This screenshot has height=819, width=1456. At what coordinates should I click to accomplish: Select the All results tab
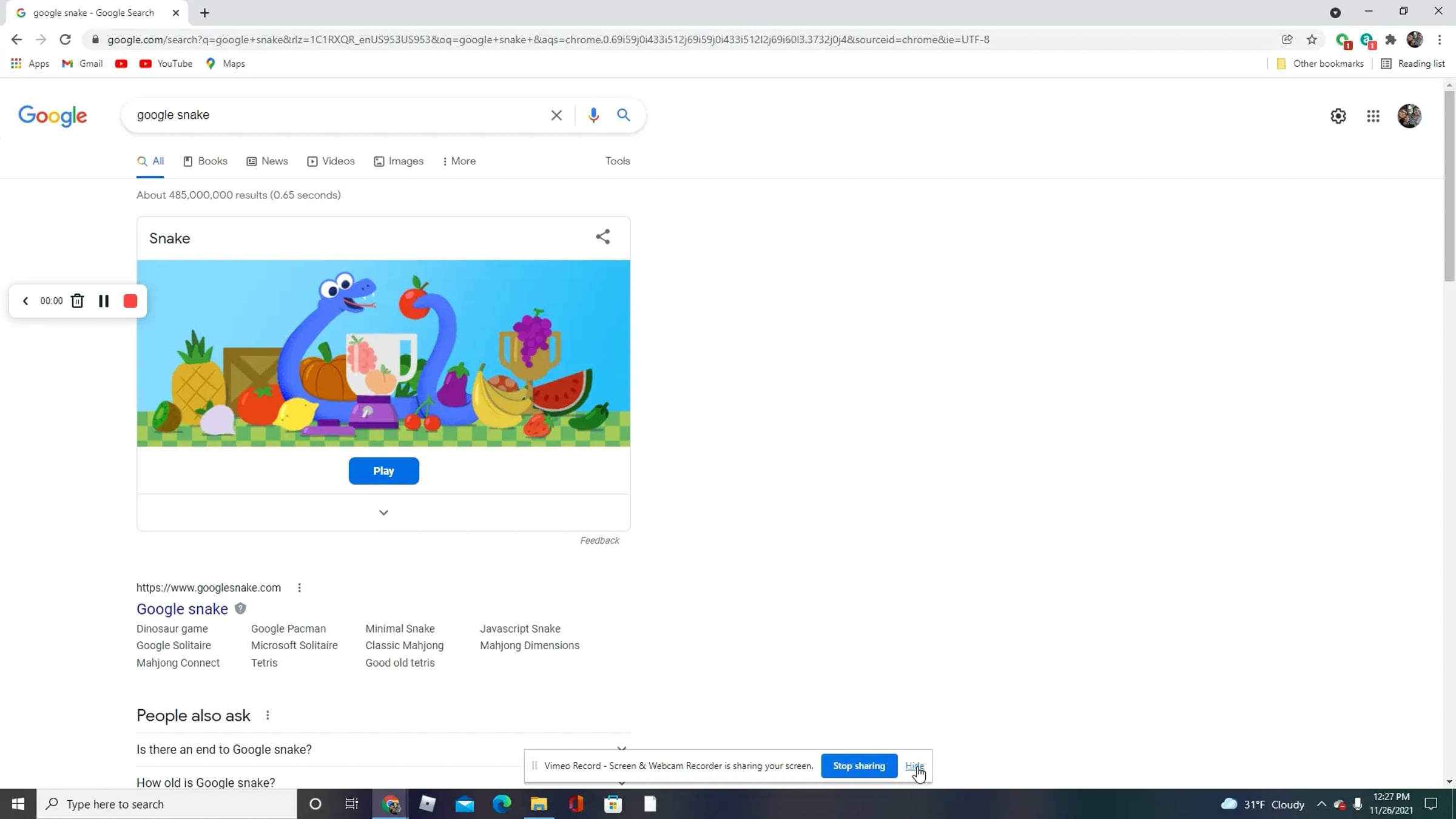point(150,161)
